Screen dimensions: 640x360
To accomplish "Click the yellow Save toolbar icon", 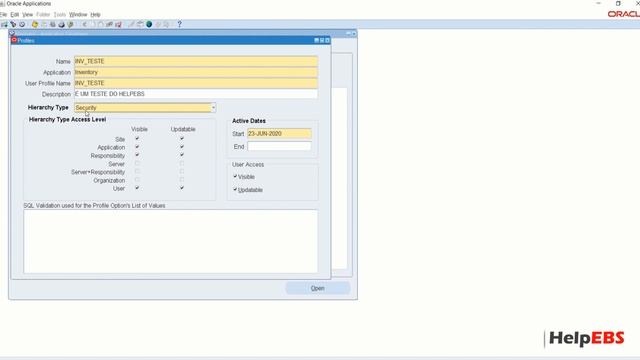I will (x=35, y=24).
